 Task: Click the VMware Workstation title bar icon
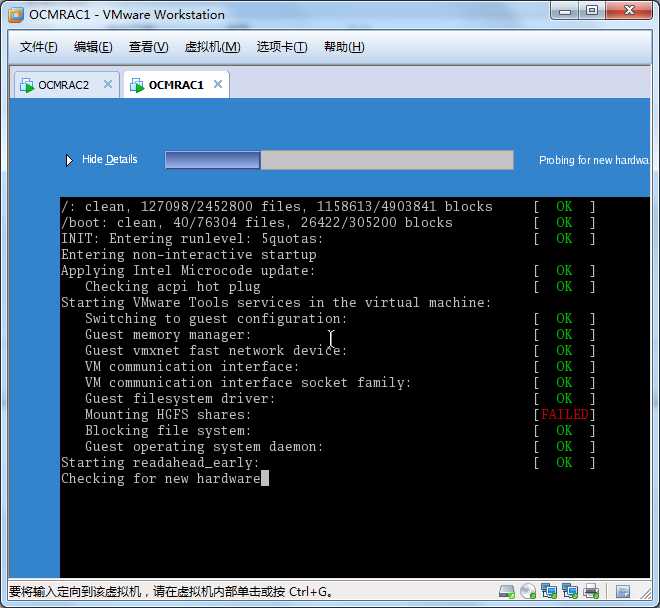pyautogui.click(x=16, y=15)
